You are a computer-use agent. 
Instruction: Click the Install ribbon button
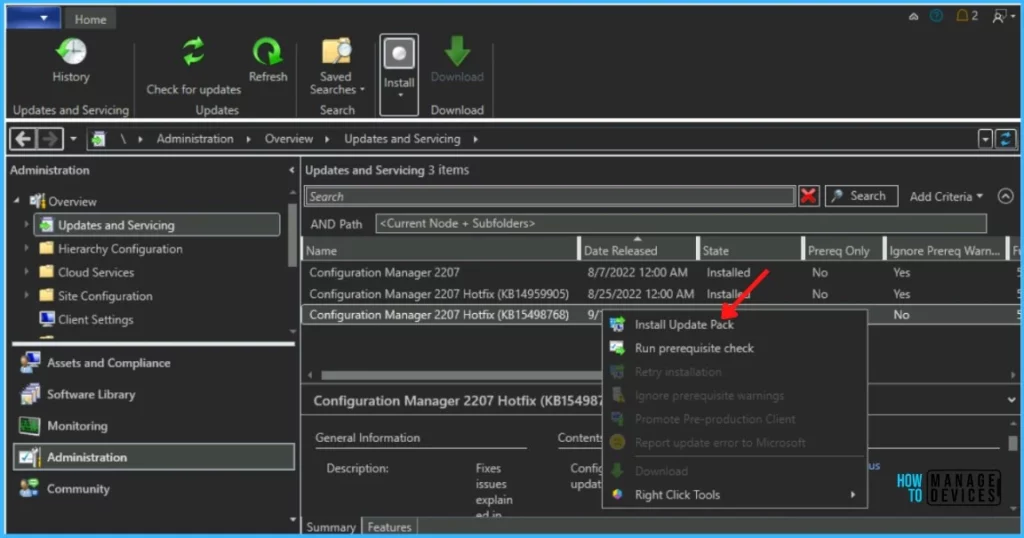coord(399,74)
